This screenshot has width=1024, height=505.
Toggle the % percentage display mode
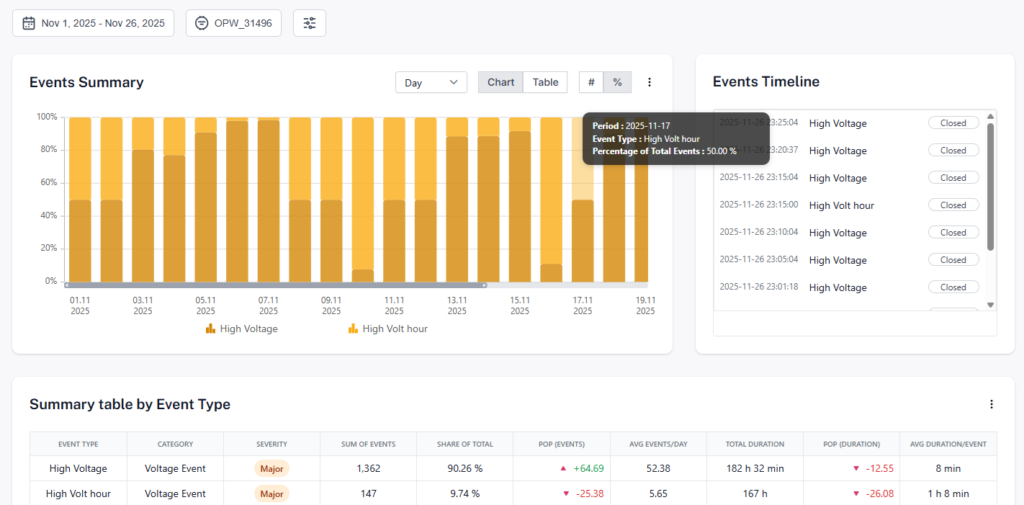[x=616, y=82]
